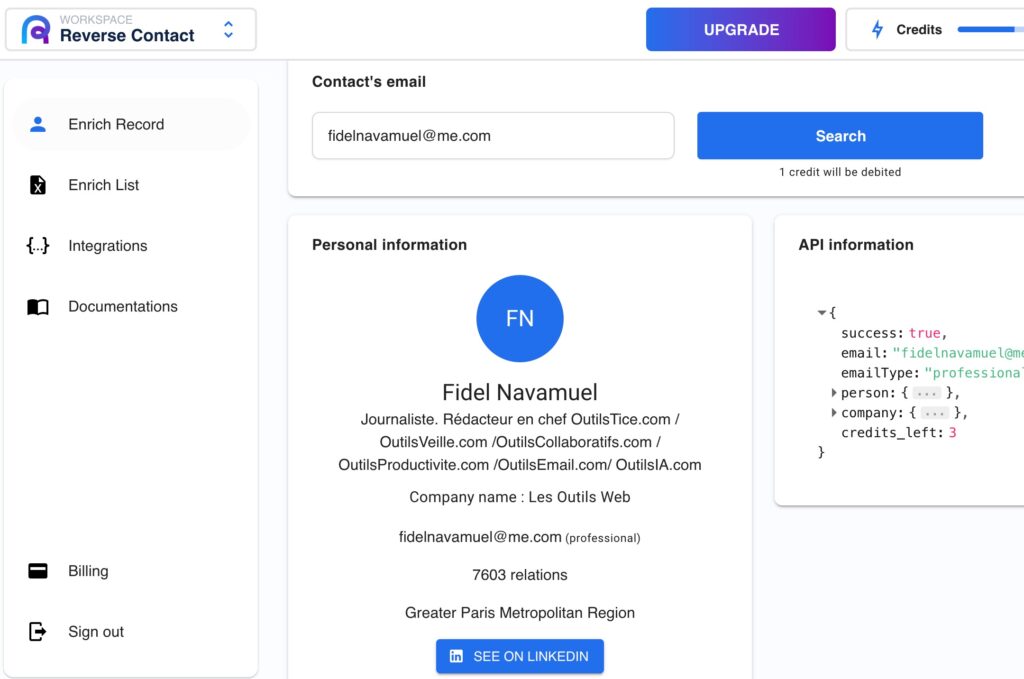Screen dimensions: 1024x679
Task: Click the Enrich List spreadsheet file icon
Action: pos(38,185)
